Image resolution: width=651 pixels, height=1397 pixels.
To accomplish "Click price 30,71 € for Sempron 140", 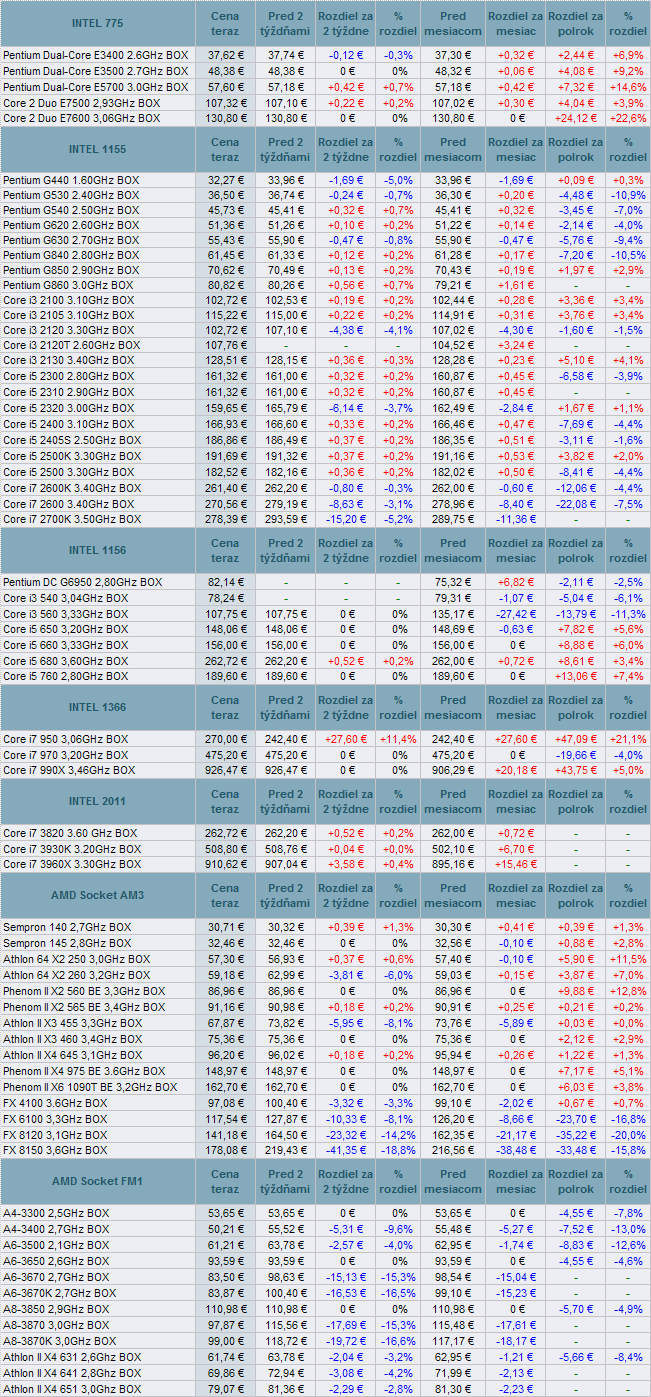I will 225,927.
